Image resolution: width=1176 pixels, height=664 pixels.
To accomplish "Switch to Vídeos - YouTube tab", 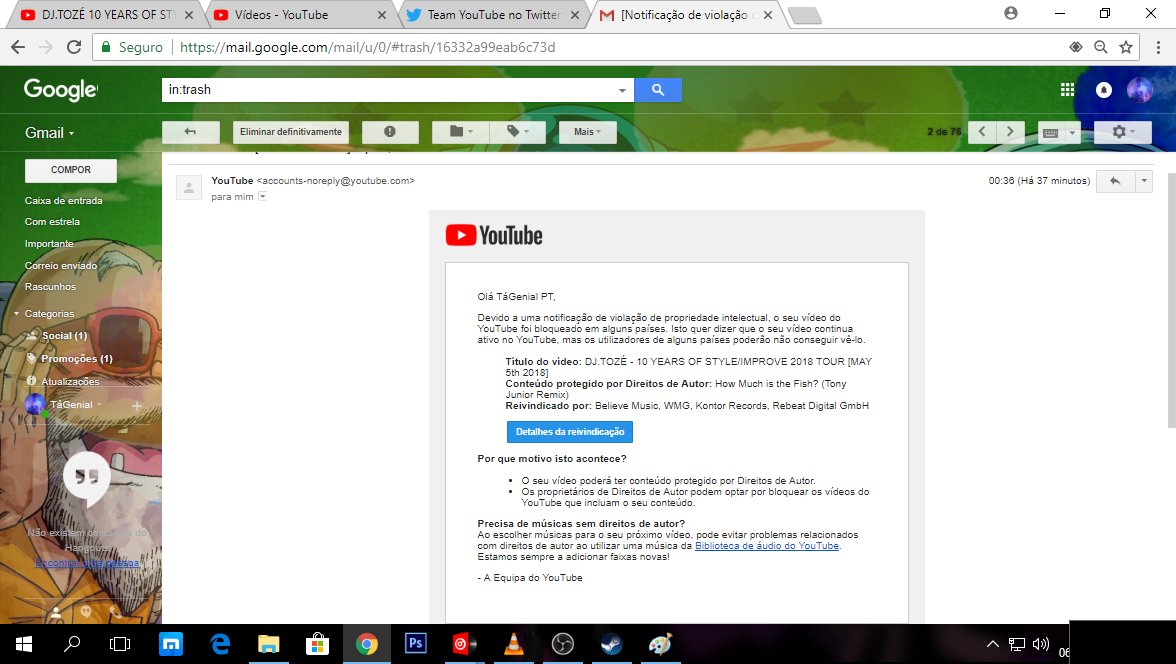I will [298, 15].
